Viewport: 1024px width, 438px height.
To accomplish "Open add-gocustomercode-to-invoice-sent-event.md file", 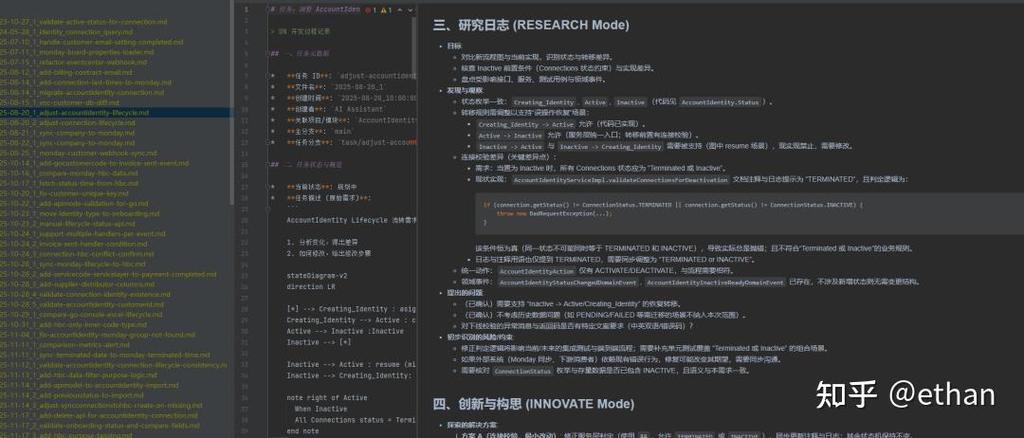I will point(94,163).
